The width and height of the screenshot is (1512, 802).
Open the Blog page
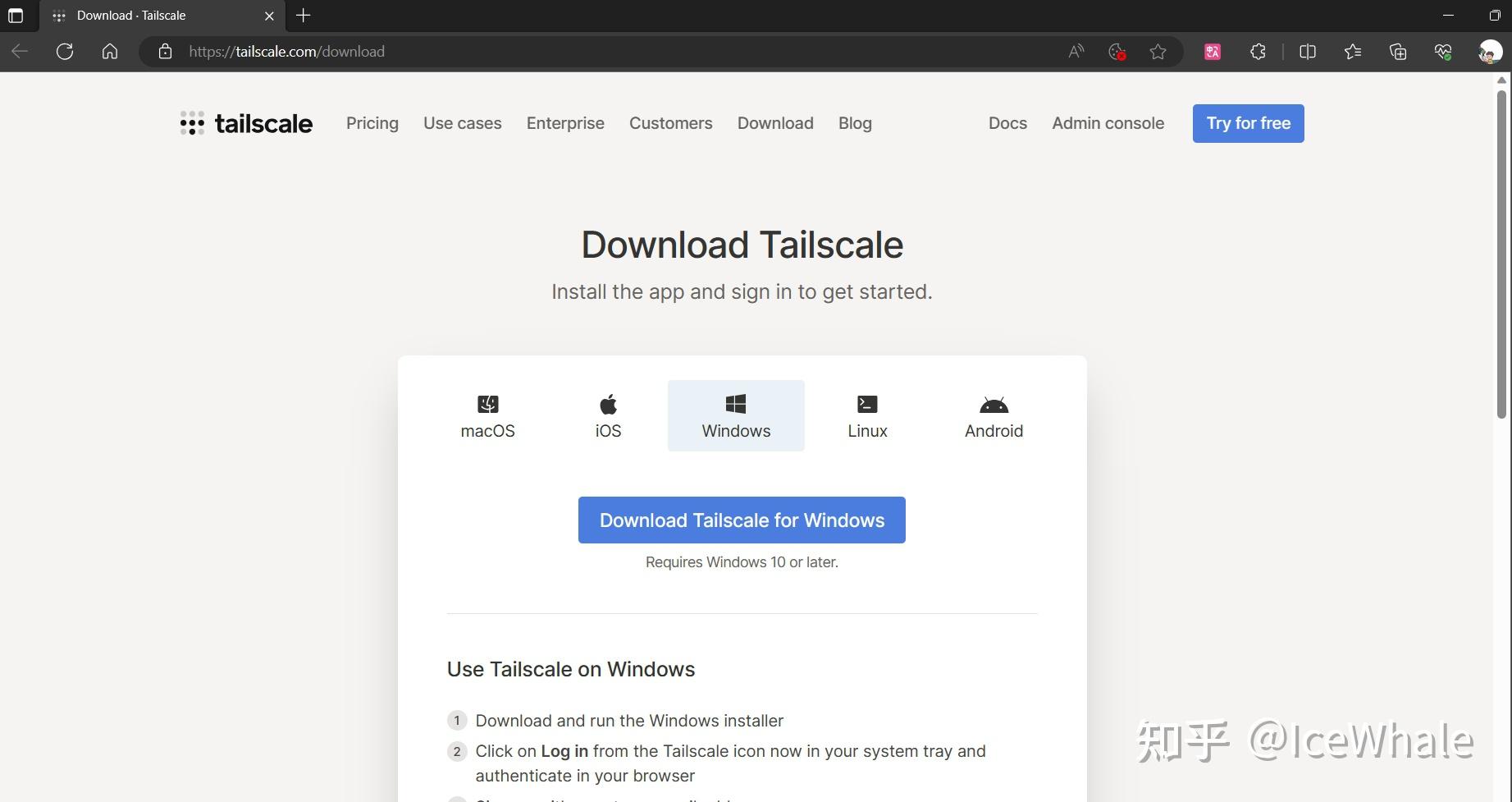click(x=855, y=123)
